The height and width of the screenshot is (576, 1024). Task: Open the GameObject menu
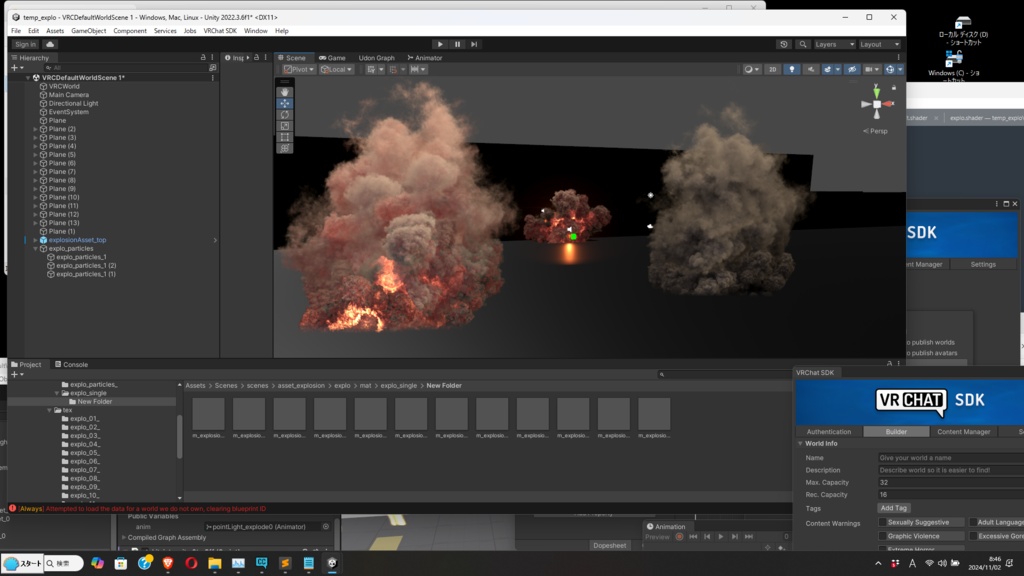(89, 31)
